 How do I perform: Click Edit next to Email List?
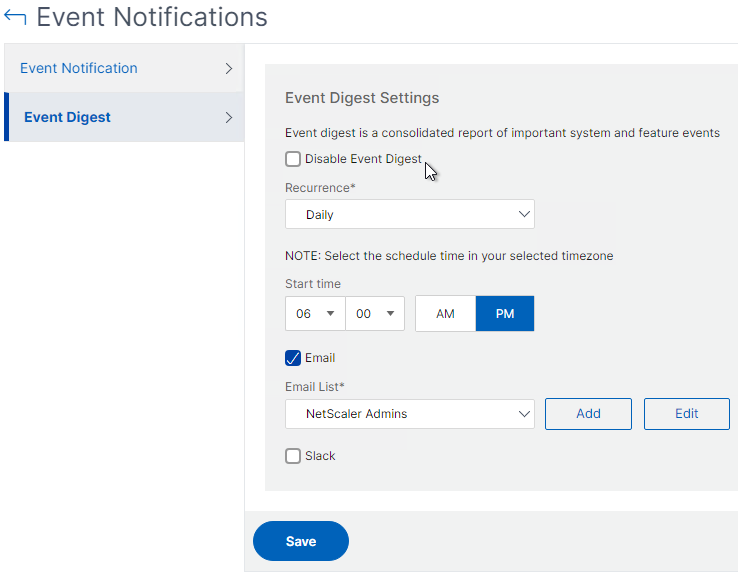pyautogui.click(x=687, y=414)
